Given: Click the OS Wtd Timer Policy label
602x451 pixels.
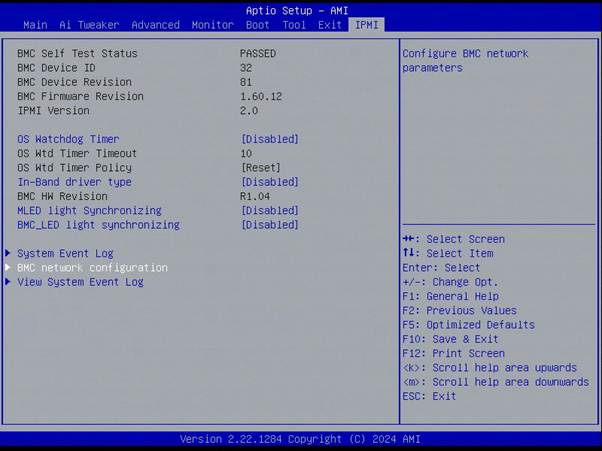Looking at the screenshot, I should pos(74,168).
